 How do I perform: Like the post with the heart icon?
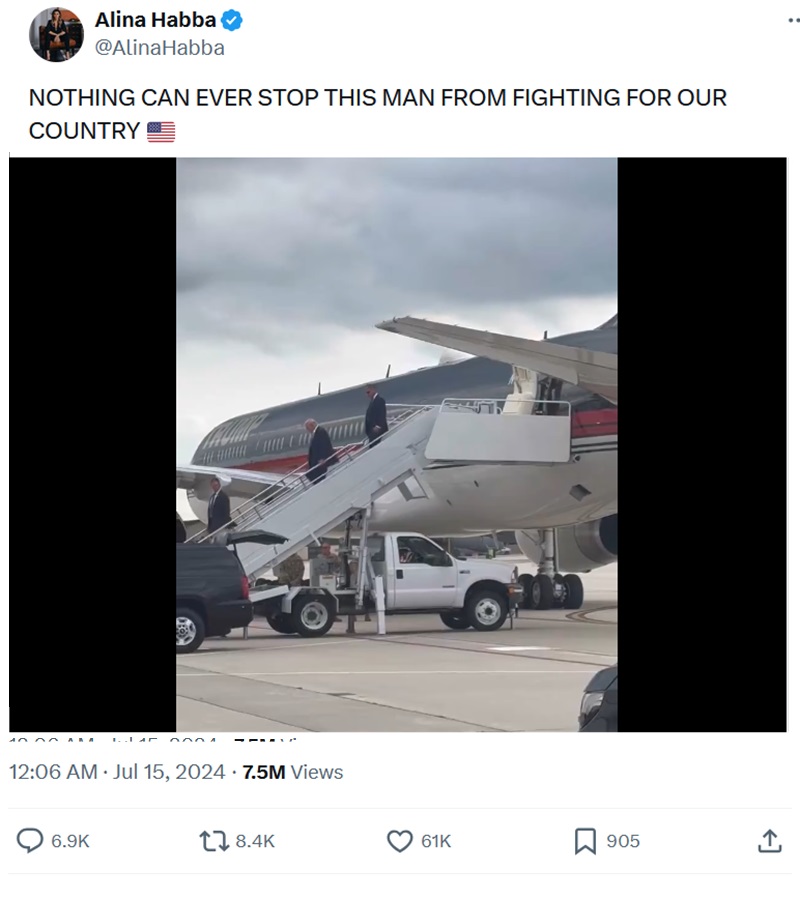[400, 841]
